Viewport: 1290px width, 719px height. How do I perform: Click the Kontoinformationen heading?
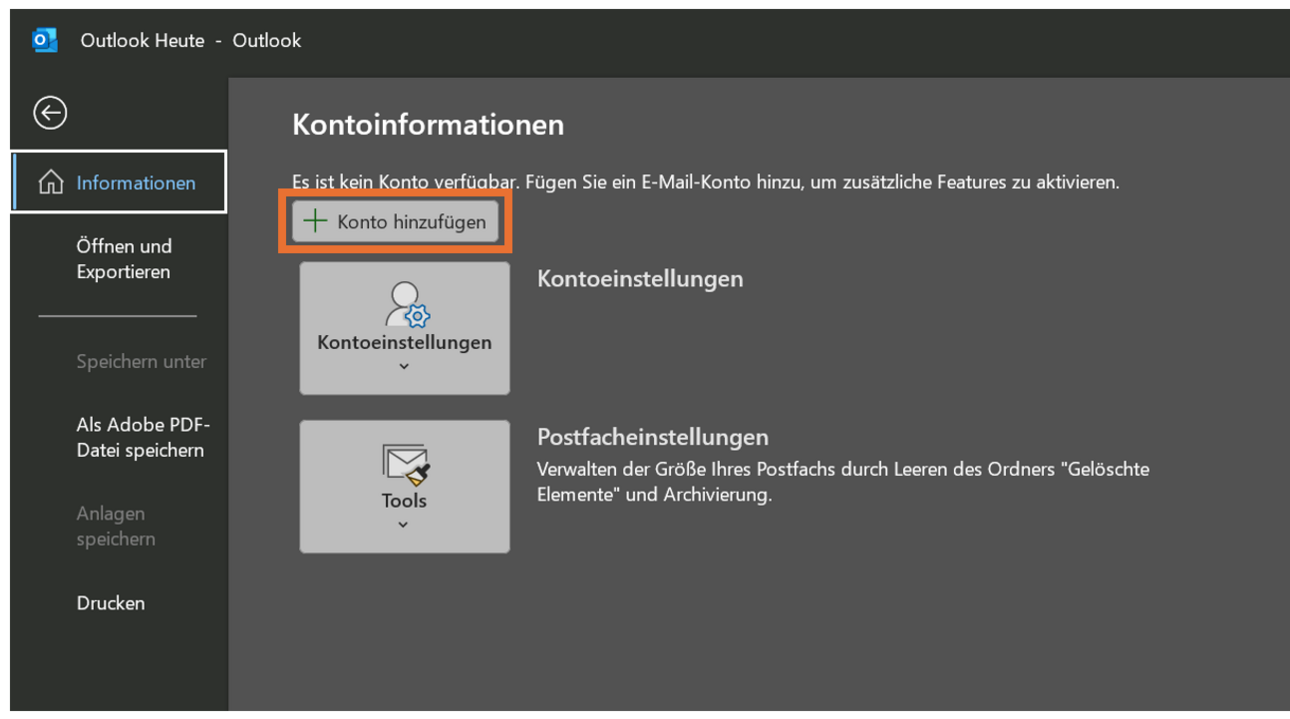pos(428,125)
